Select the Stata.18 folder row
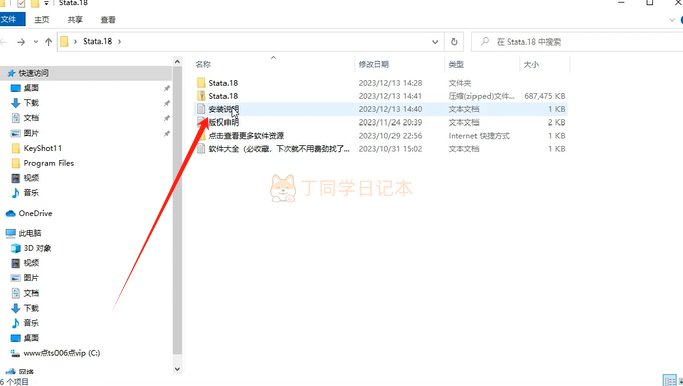683x386 pixels. coord(381,83)
